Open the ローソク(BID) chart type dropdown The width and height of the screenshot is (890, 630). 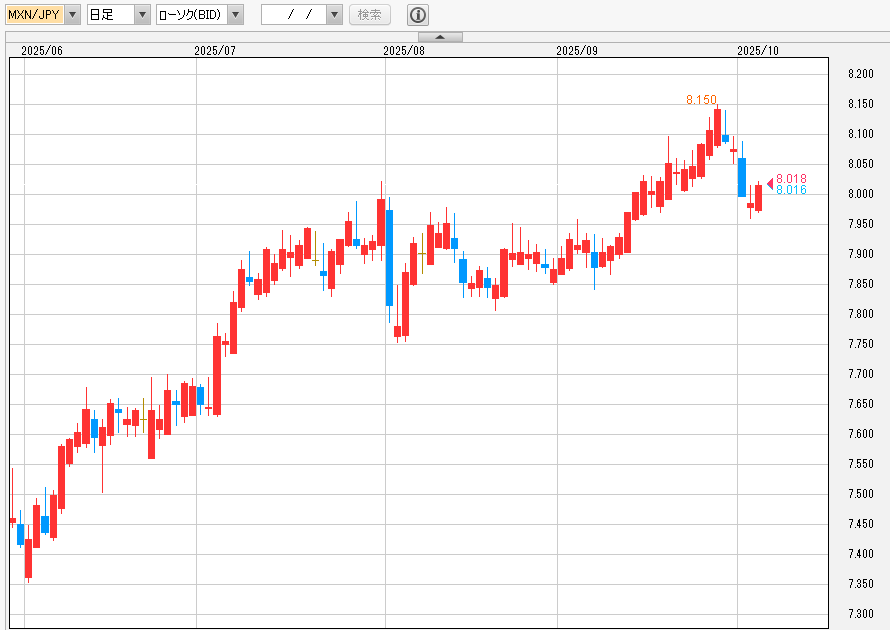pyautogui.click(x=235, y=15)
